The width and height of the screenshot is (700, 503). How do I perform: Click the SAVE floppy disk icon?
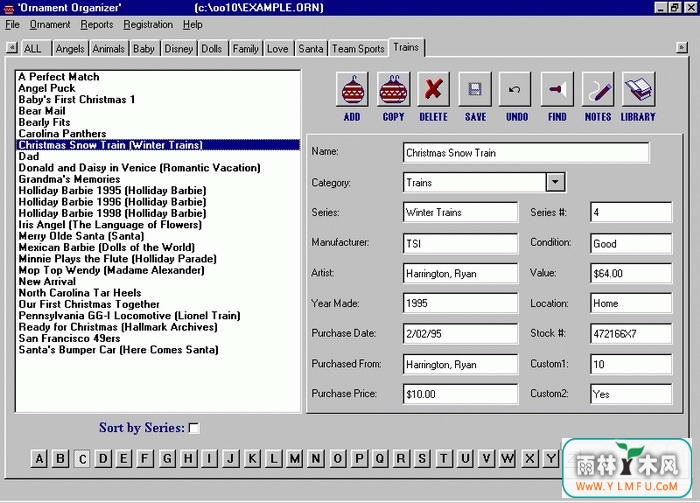pos(475,89)
